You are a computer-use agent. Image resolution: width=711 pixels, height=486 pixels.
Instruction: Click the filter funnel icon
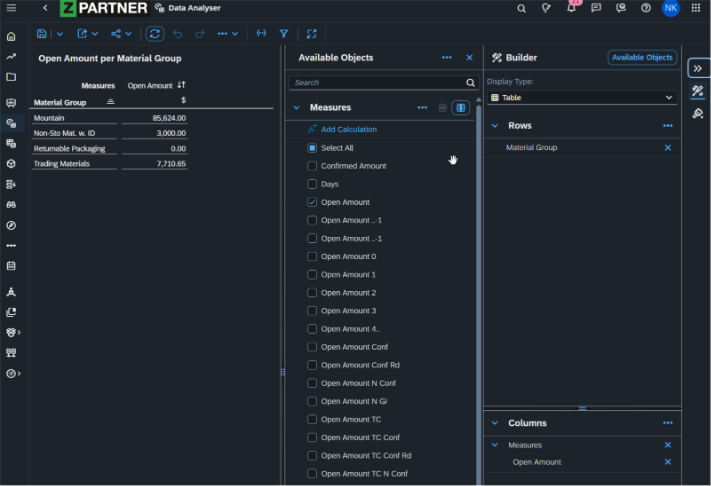coord(284,33)
